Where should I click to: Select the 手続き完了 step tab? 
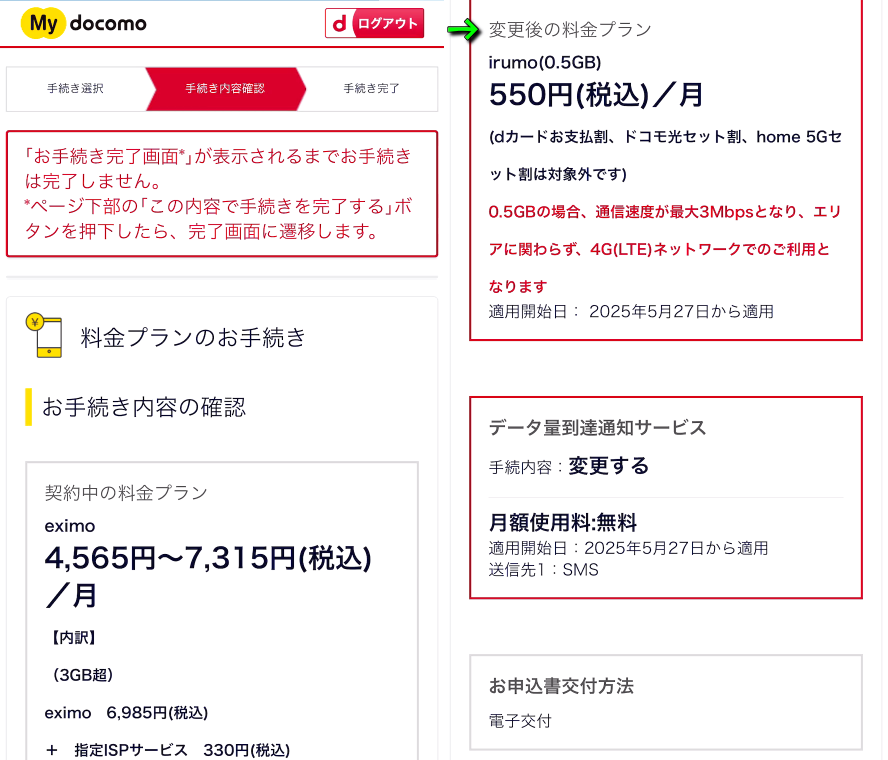372,89
